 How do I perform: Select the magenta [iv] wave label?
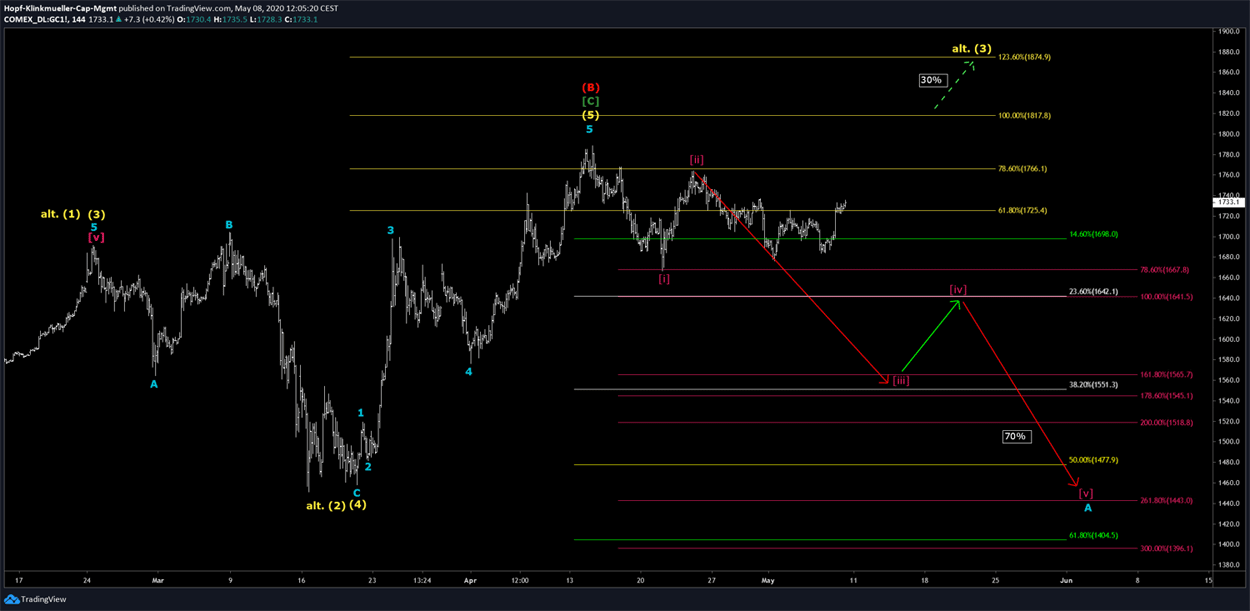click(x=958, y=290)
